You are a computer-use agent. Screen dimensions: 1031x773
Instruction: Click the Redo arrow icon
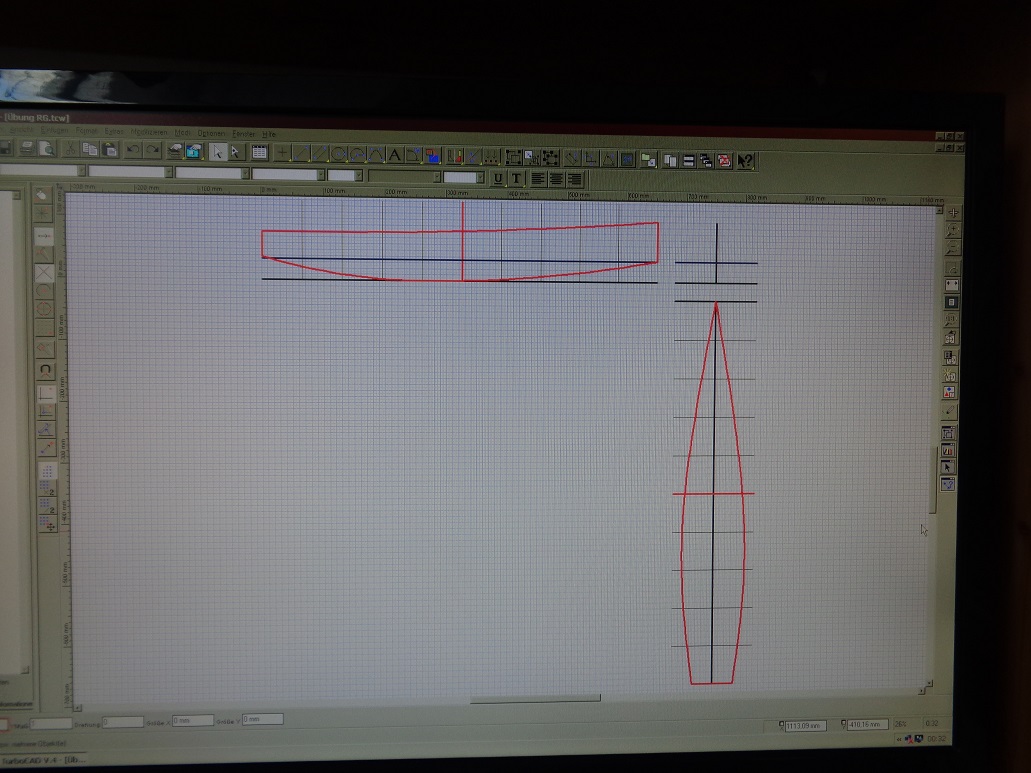coord(152,150)
